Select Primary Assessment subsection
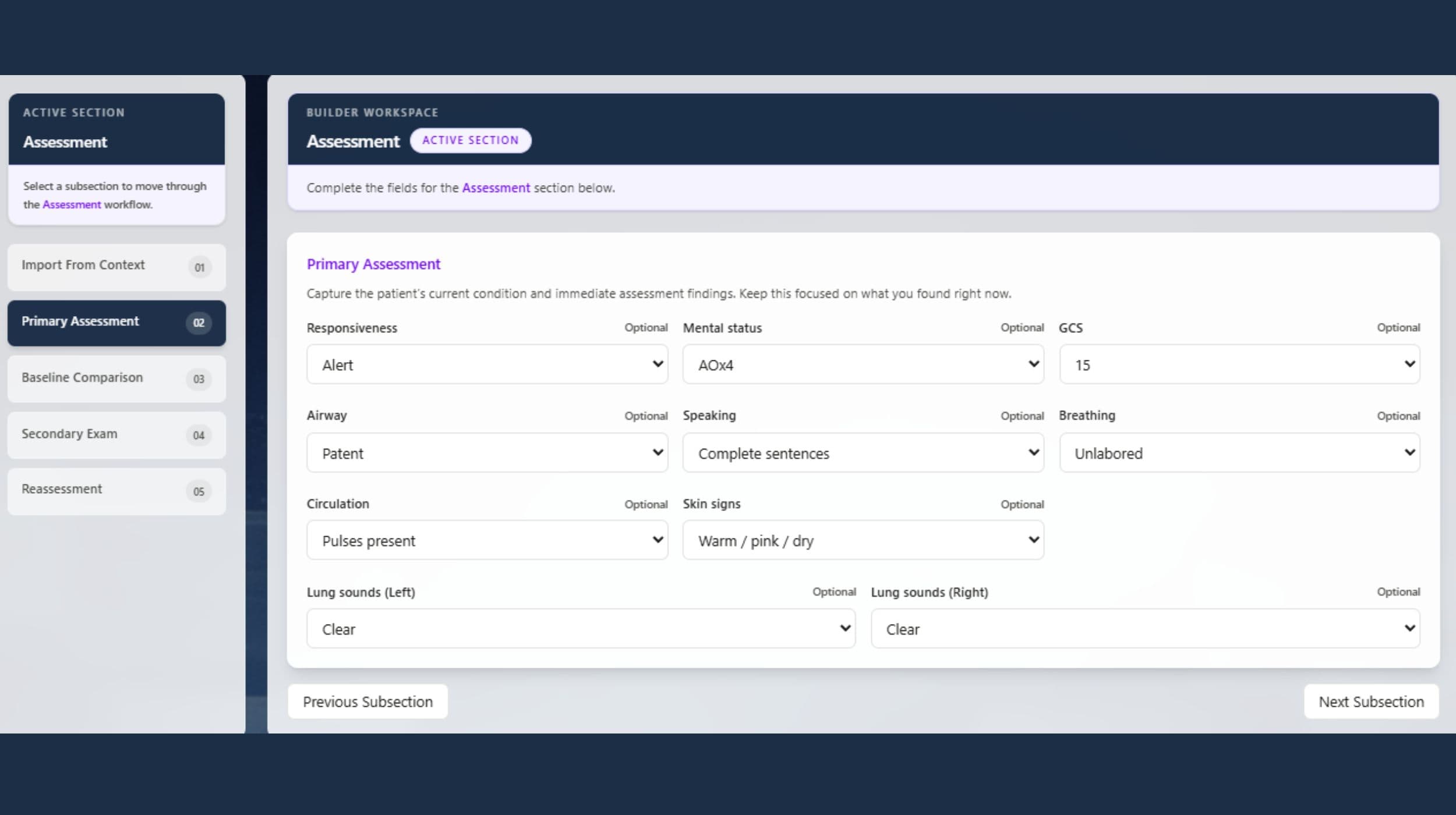Viewport: 1456px width, 815px height. [x=116, y=323]
